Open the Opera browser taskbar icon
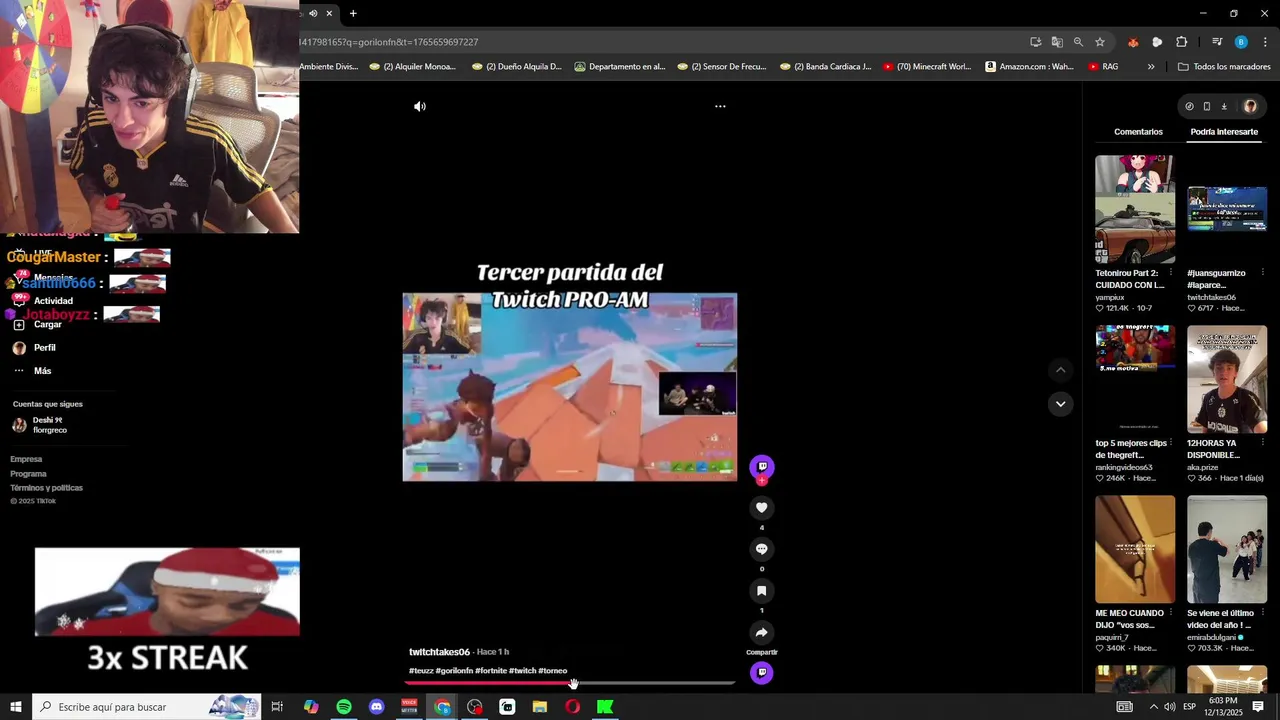The width and height of the screenshot is (1280, 720). (x=572, y=707)
